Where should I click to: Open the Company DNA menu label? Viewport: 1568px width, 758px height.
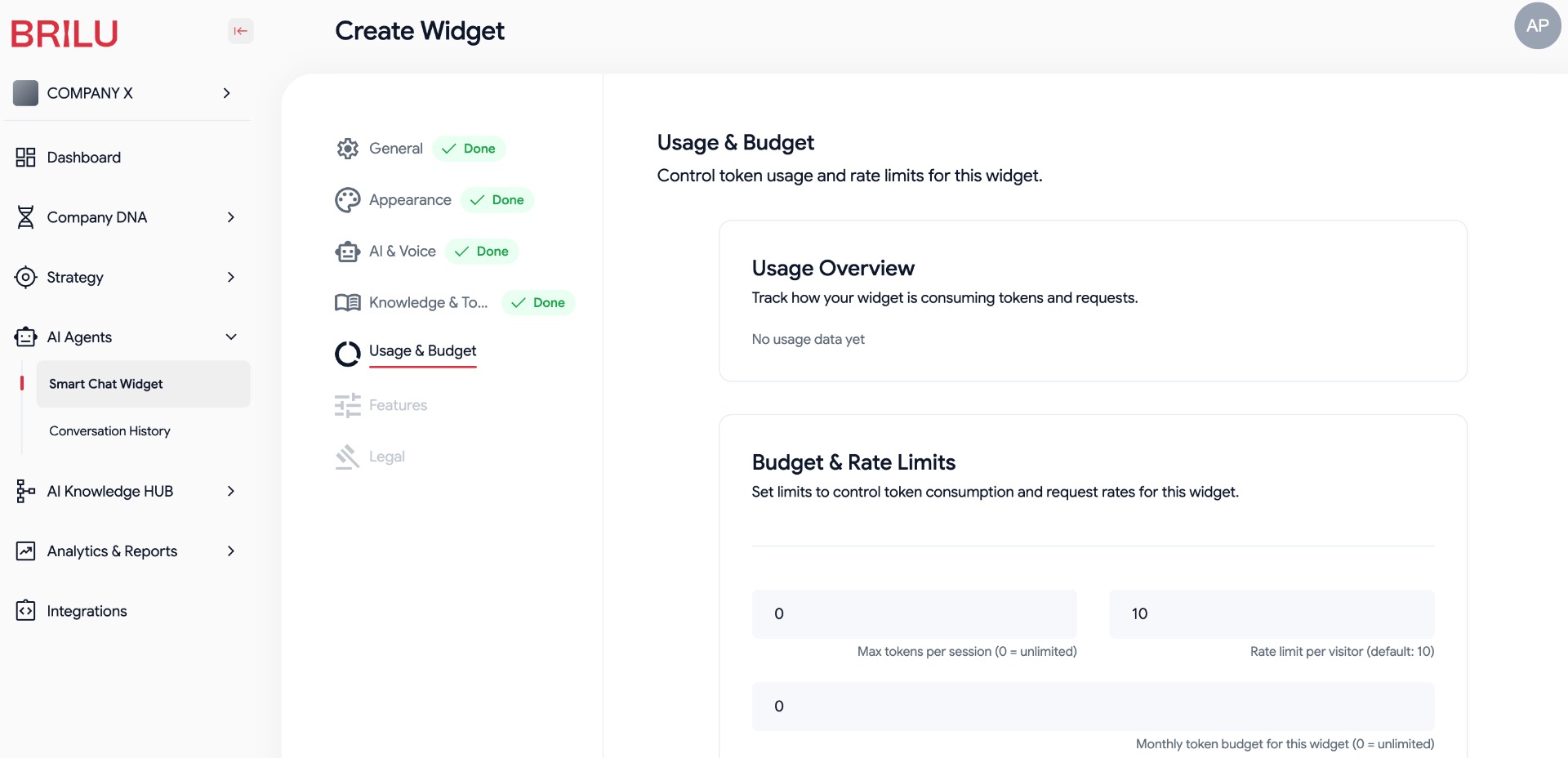point(97,217)
